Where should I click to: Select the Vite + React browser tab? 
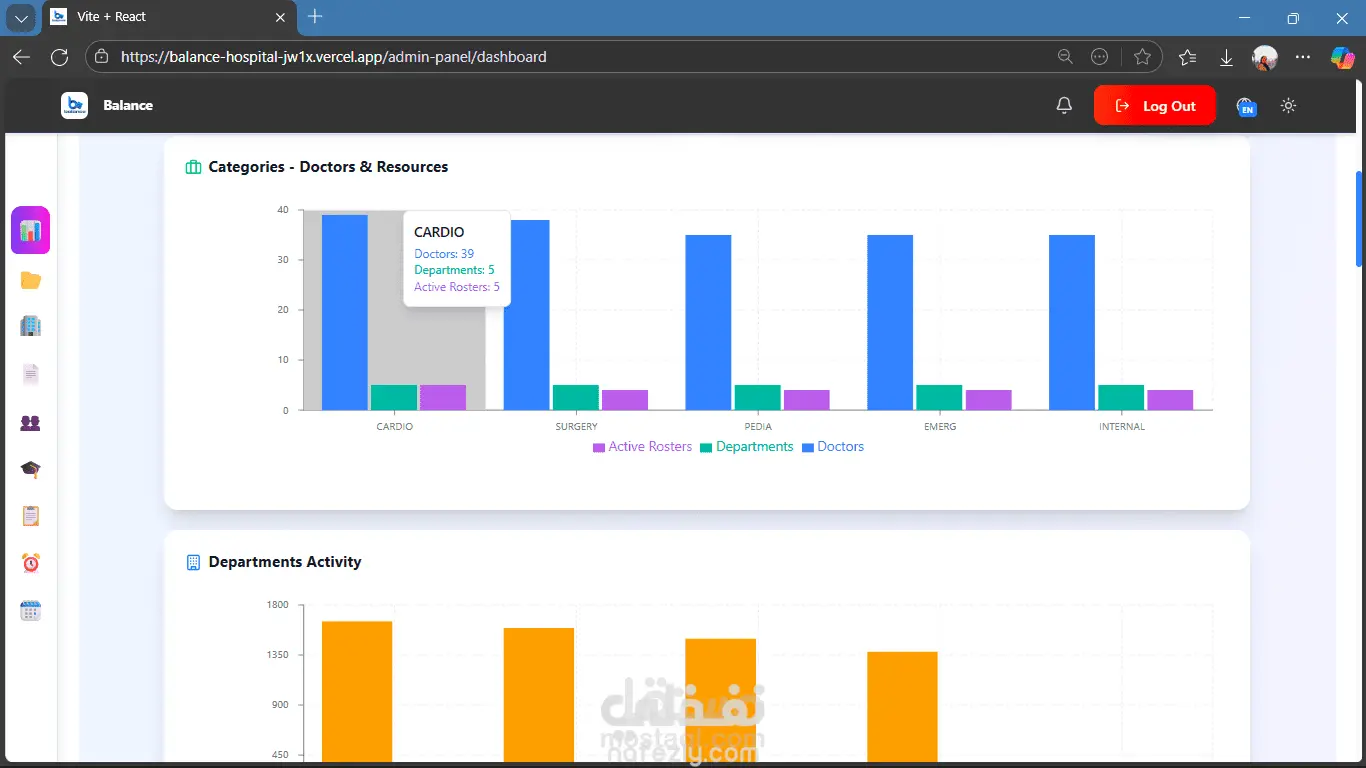(x=167, y=17)
